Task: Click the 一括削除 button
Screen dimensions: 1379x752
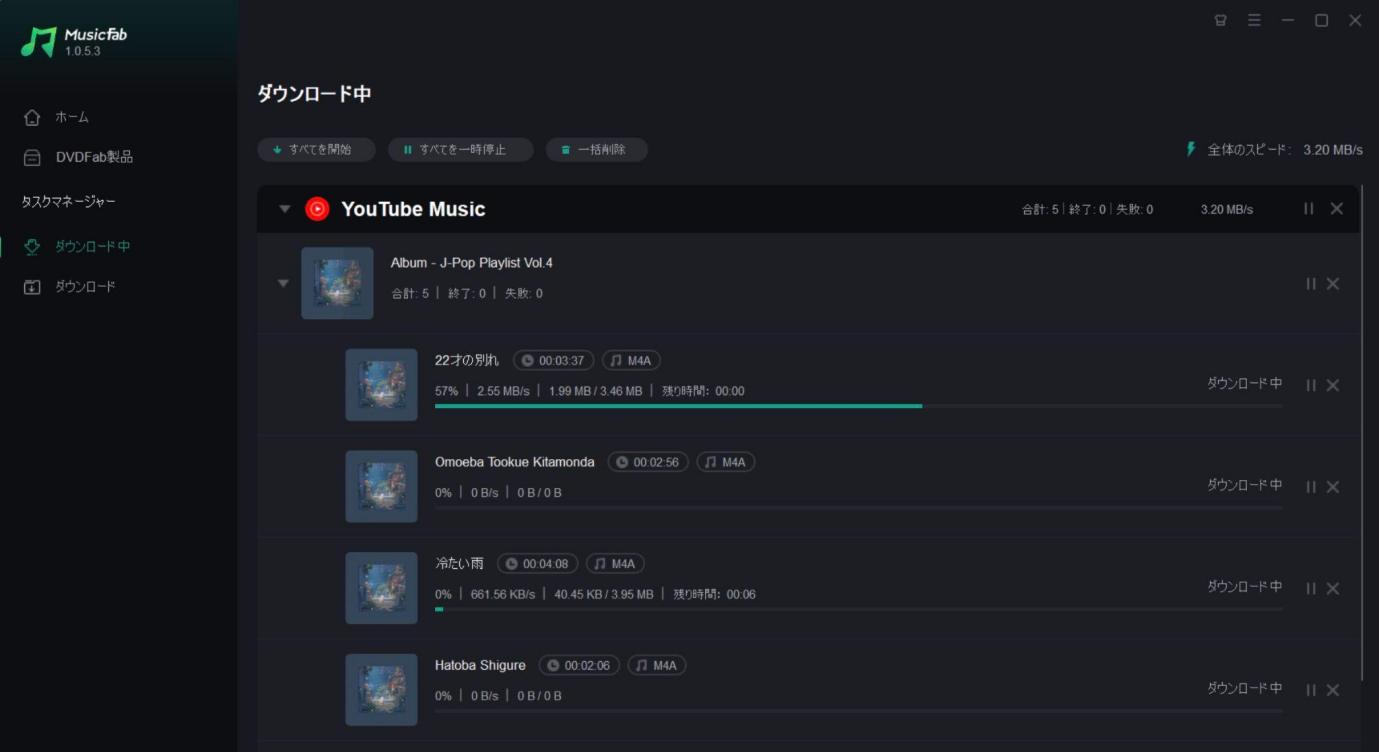Action: click(x=596, y=150)
